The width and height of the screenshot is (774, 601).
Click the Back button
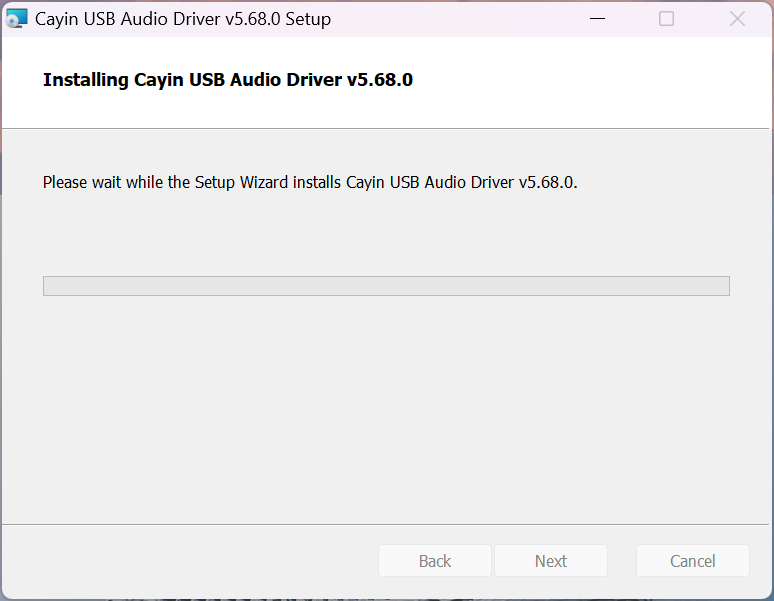[434, 561]
